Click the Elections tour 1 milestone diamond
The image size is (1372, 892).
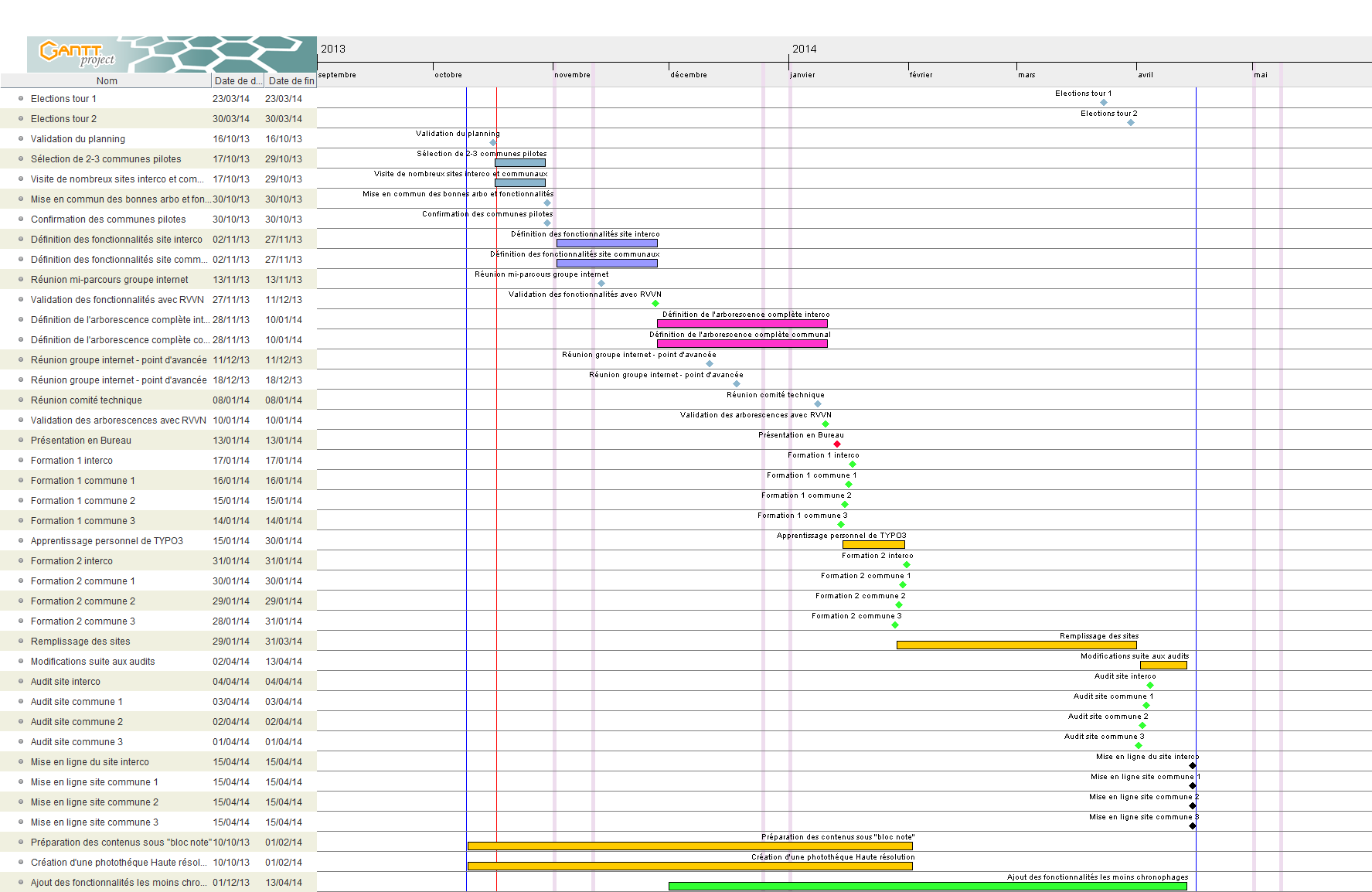1104,103
